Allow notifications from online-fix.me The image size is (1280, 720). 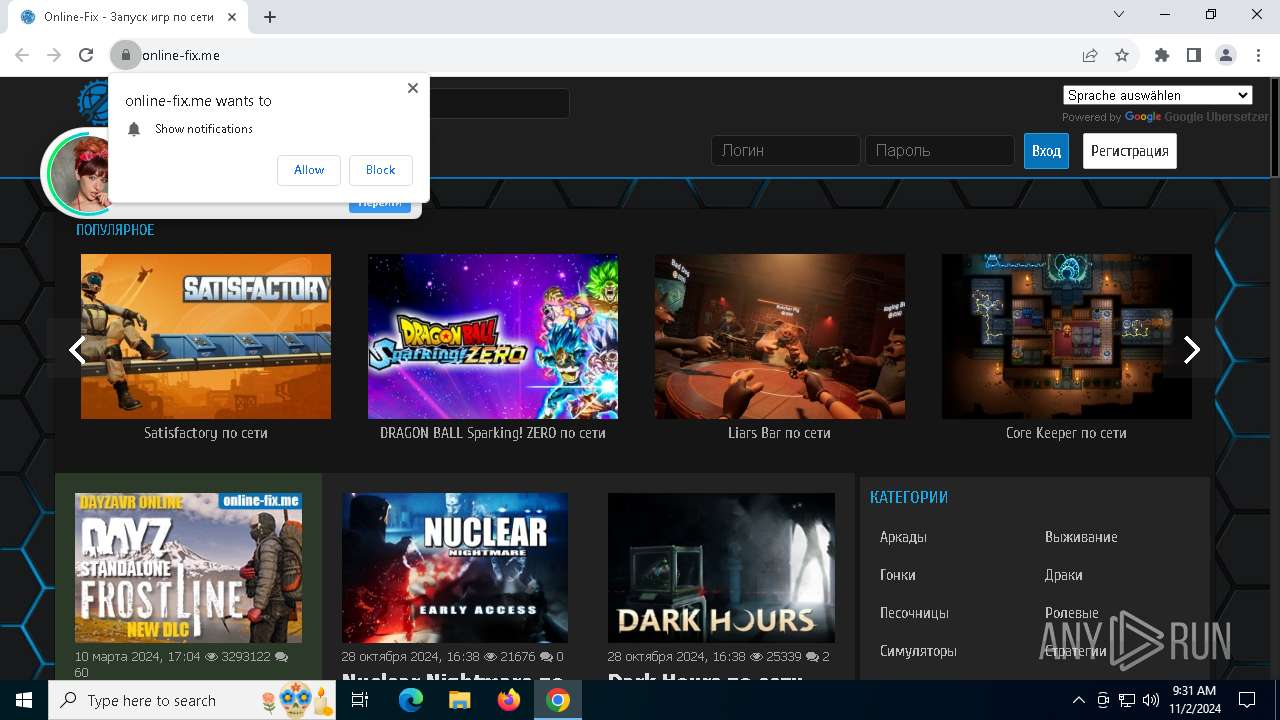(x=309, y=170)
